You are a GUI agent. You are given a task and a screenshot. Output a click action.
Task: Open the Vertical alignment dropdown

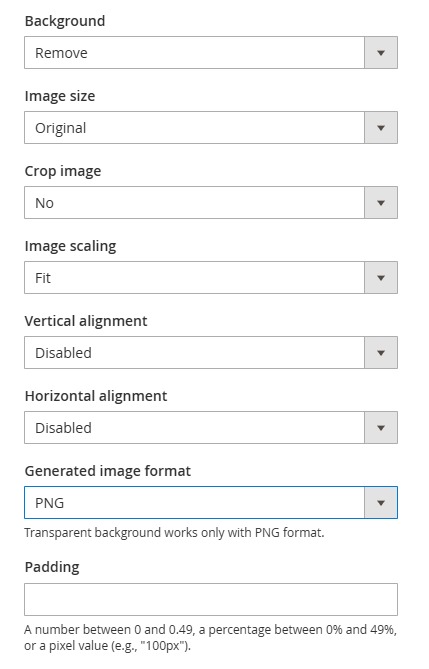[x=210, y=352]
